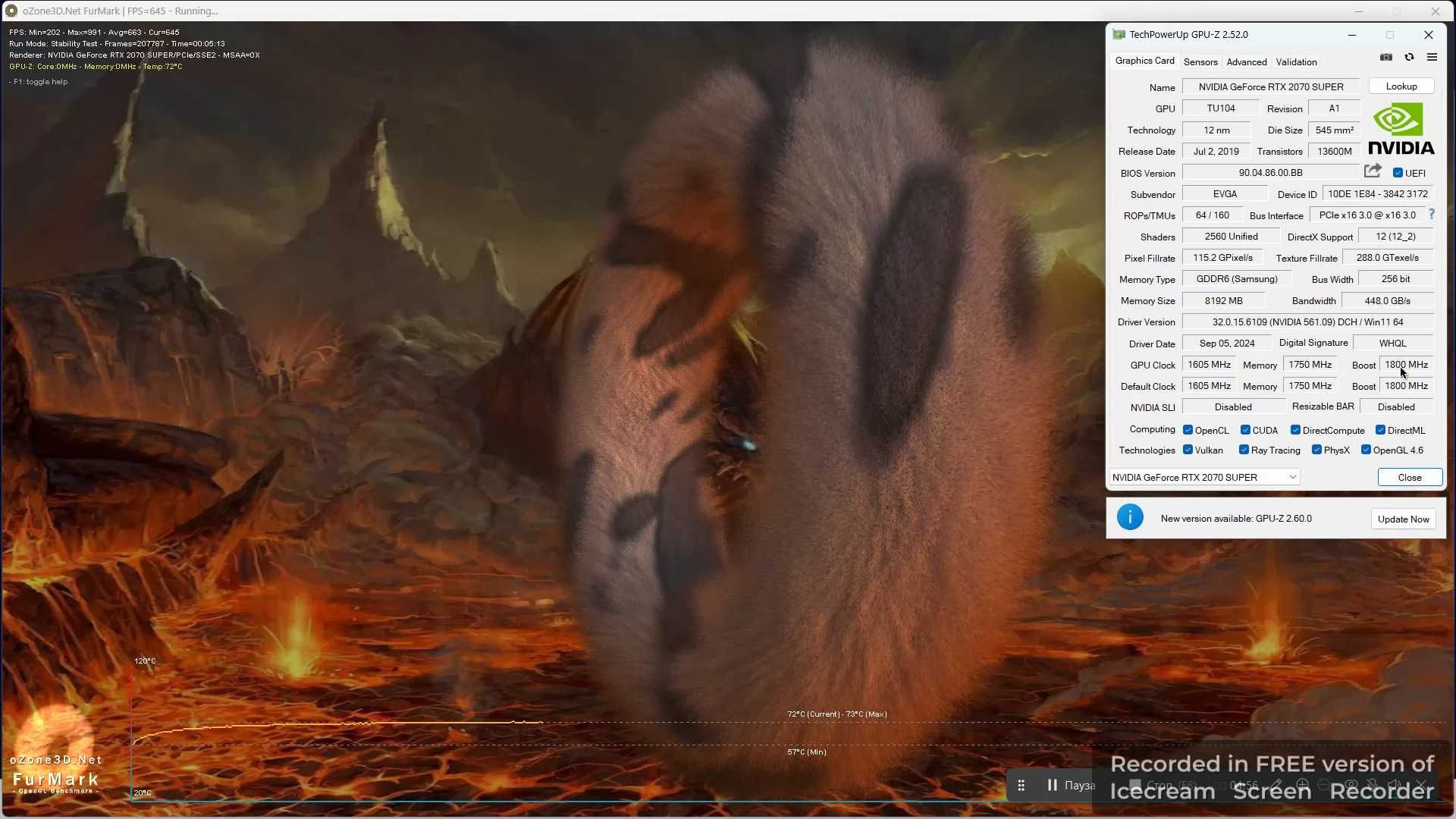Click the BIOS Version field
Screen dimensions: 1456x819
[1271, 173]
